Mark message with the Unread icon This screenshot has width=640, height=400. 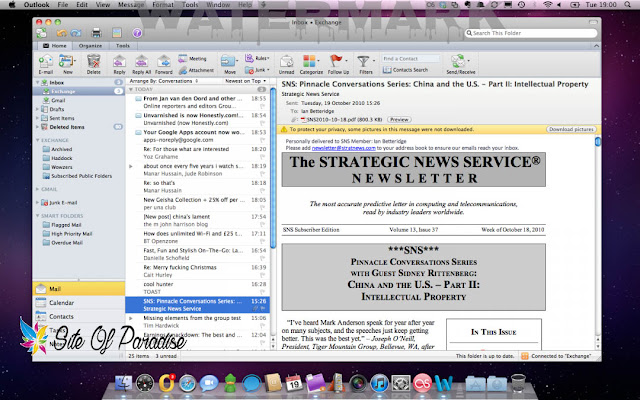click(x=286, y=62)
